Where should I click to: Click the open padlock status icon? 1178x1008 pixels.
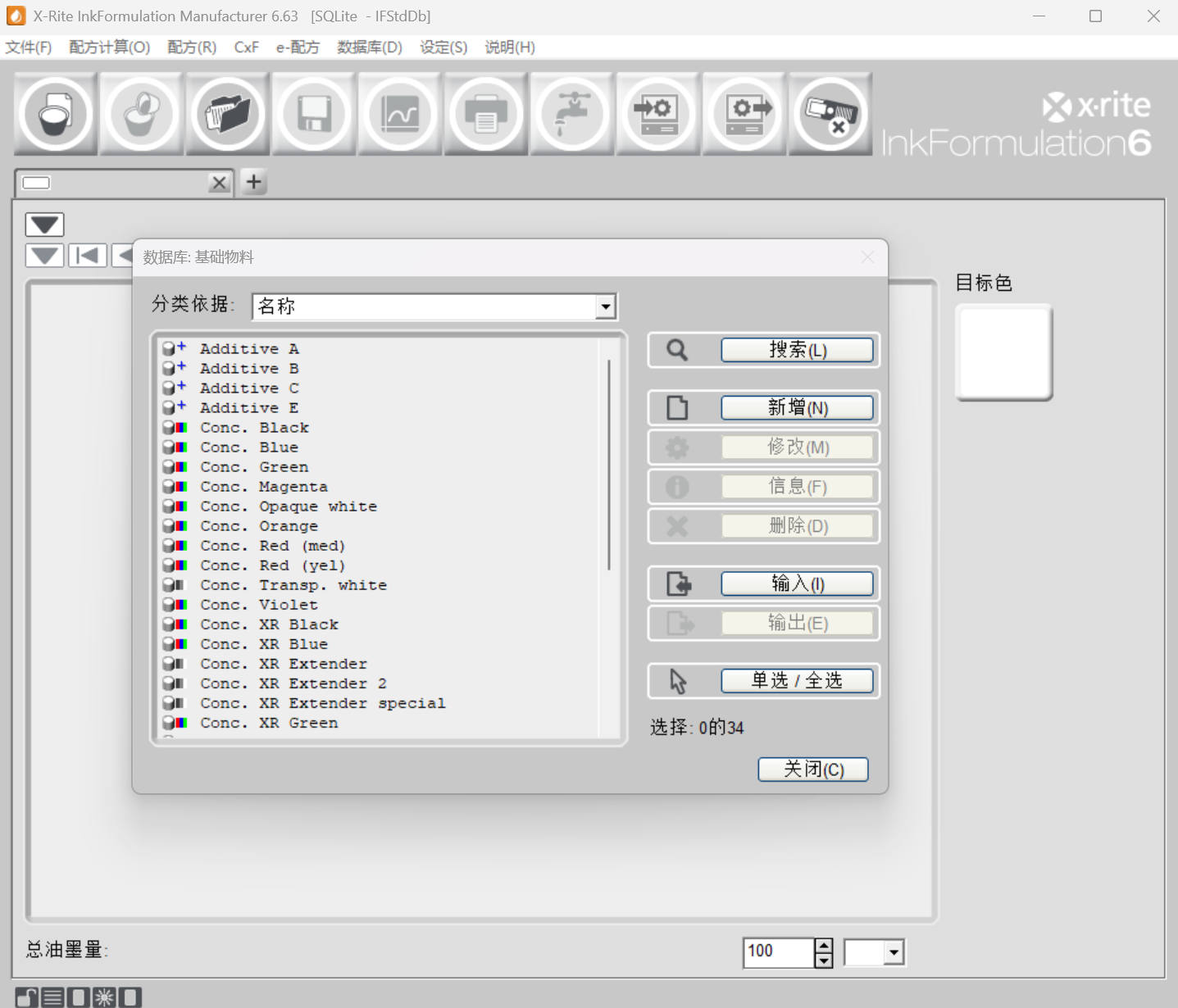(27, 997)
